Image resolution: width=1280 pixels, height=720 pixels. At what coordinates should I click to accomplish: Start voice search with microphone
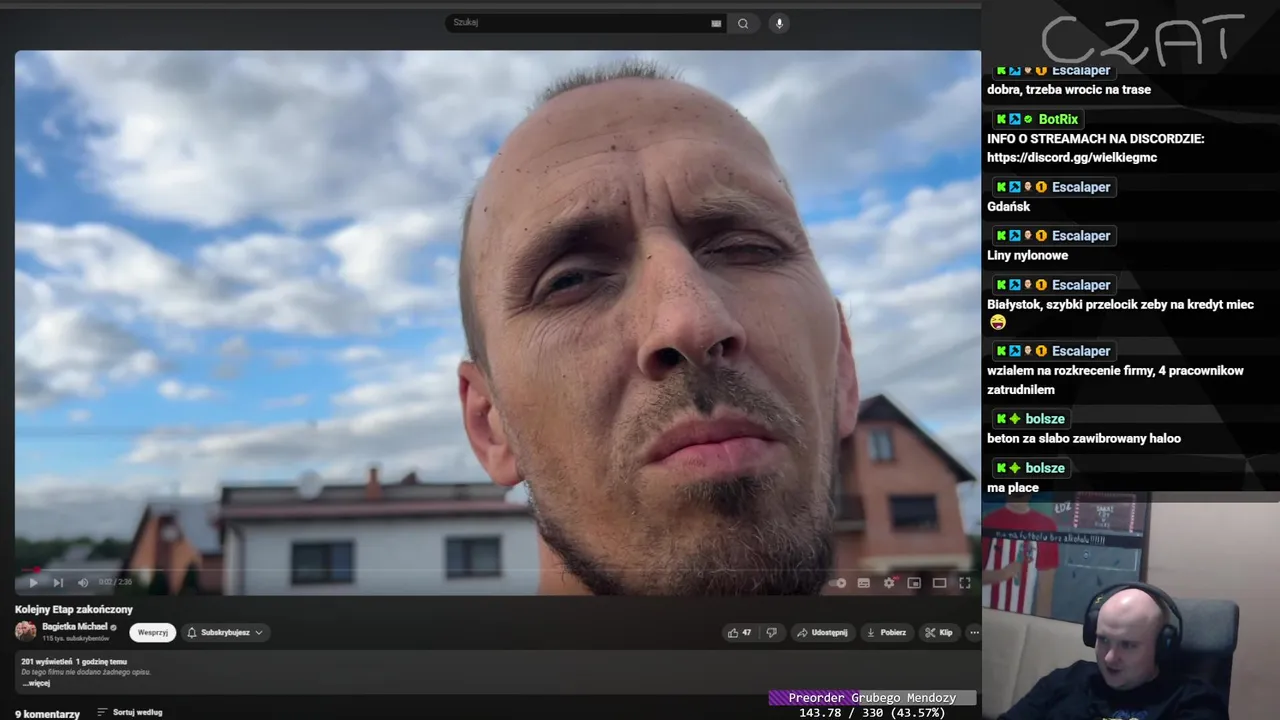779,23
